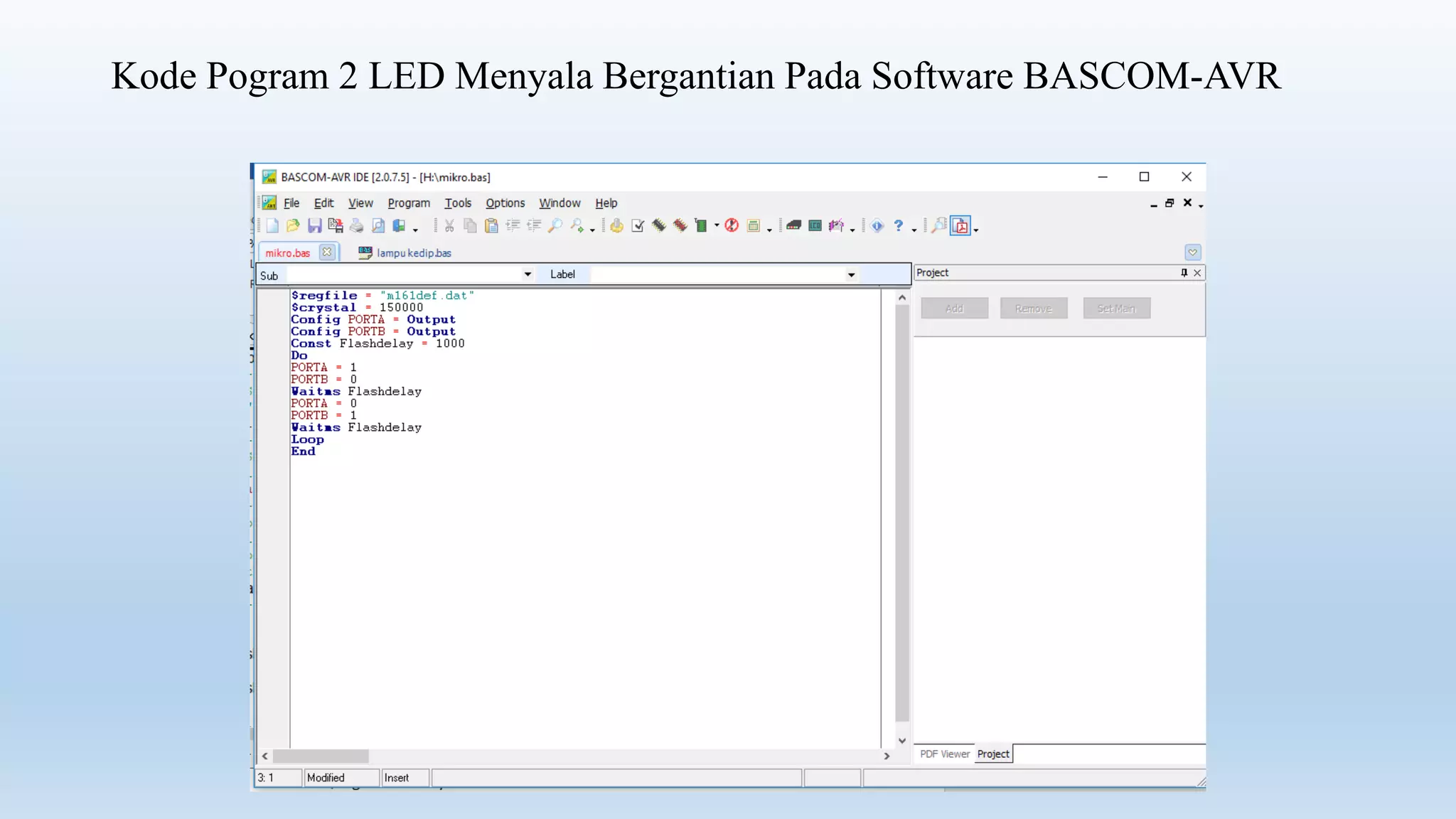Click the Paste clipboard icon
Viewport: 1456px width, 819px height.
(x=491, y=226)
